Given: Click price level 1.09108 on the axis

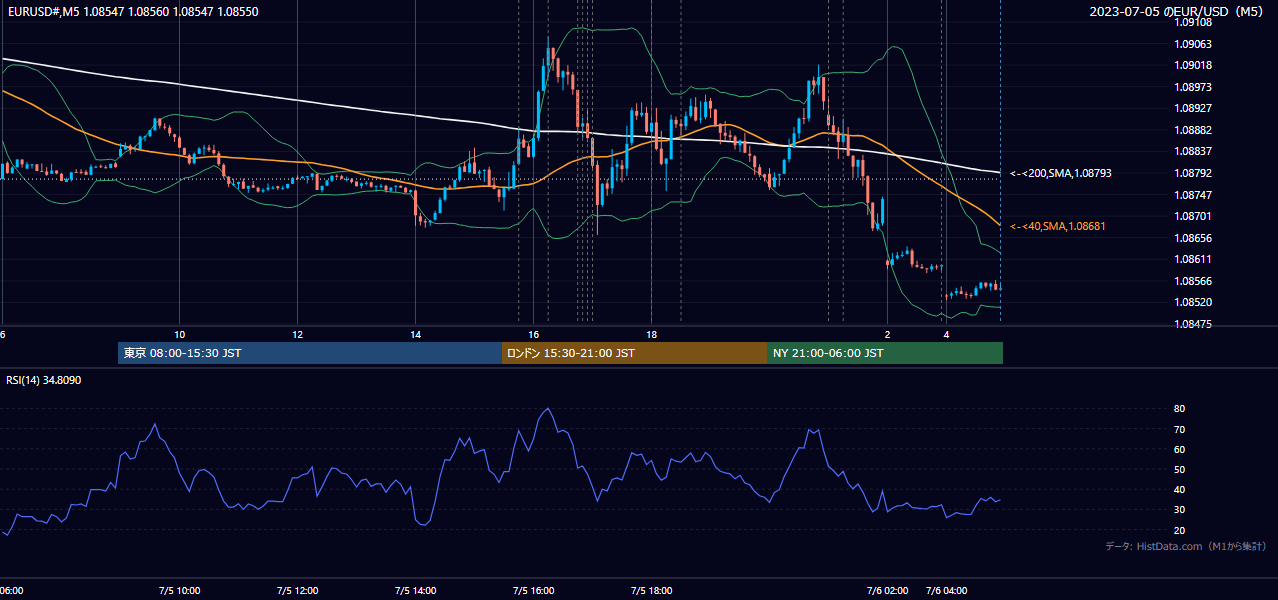Looking at the screenshot, I should coord(1193,22).
